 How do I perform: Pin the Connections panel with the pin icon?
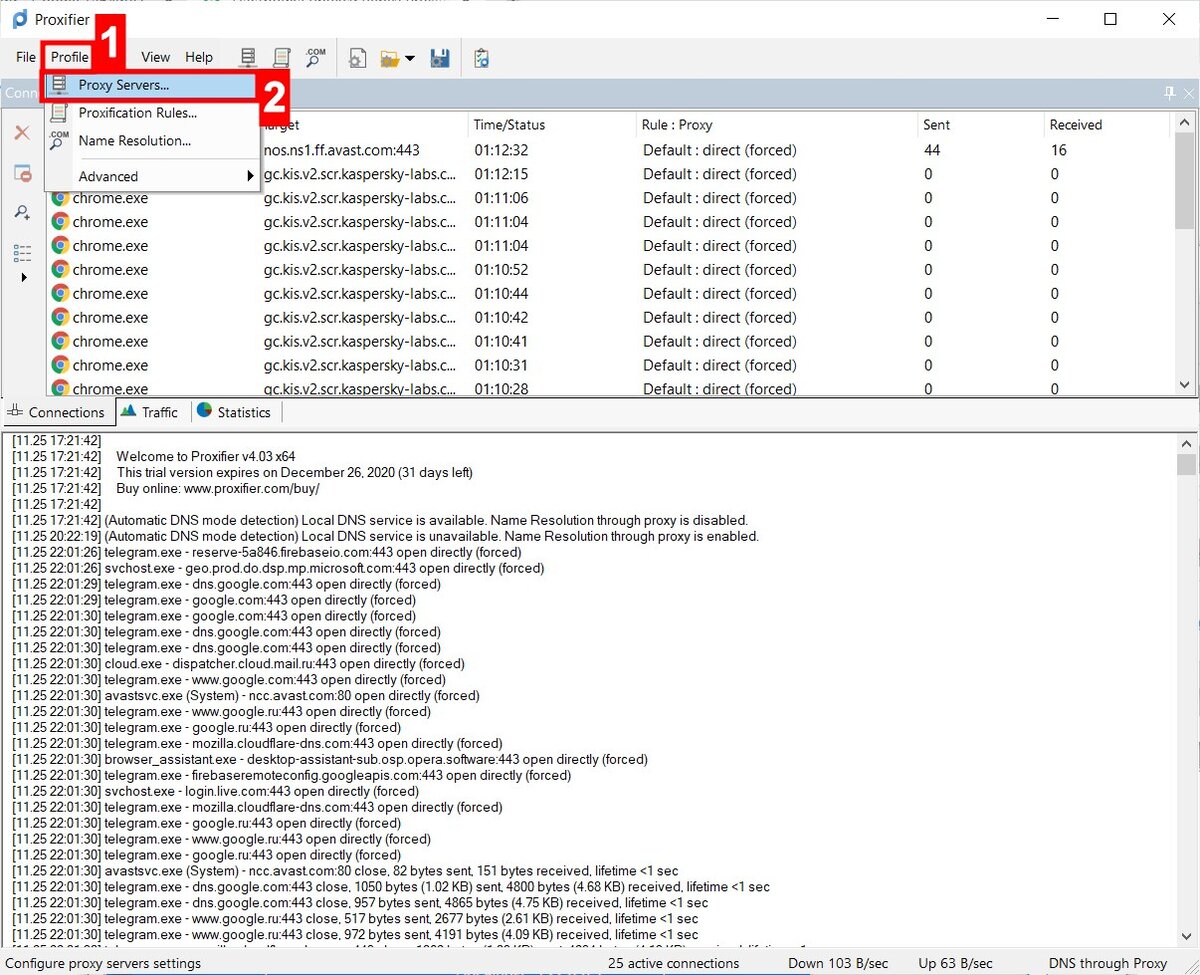[1170, 93]
